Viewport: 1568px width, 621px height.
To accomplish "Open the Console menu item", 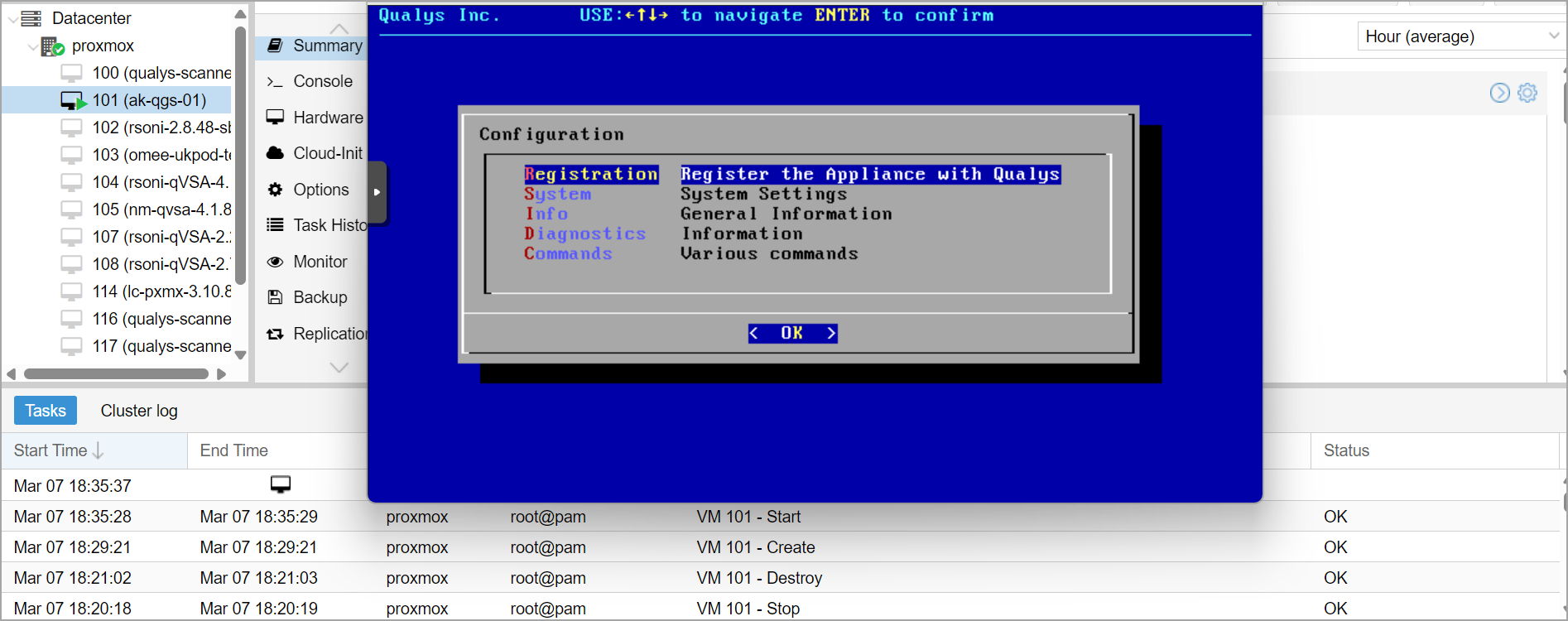I will click(310, 81).
